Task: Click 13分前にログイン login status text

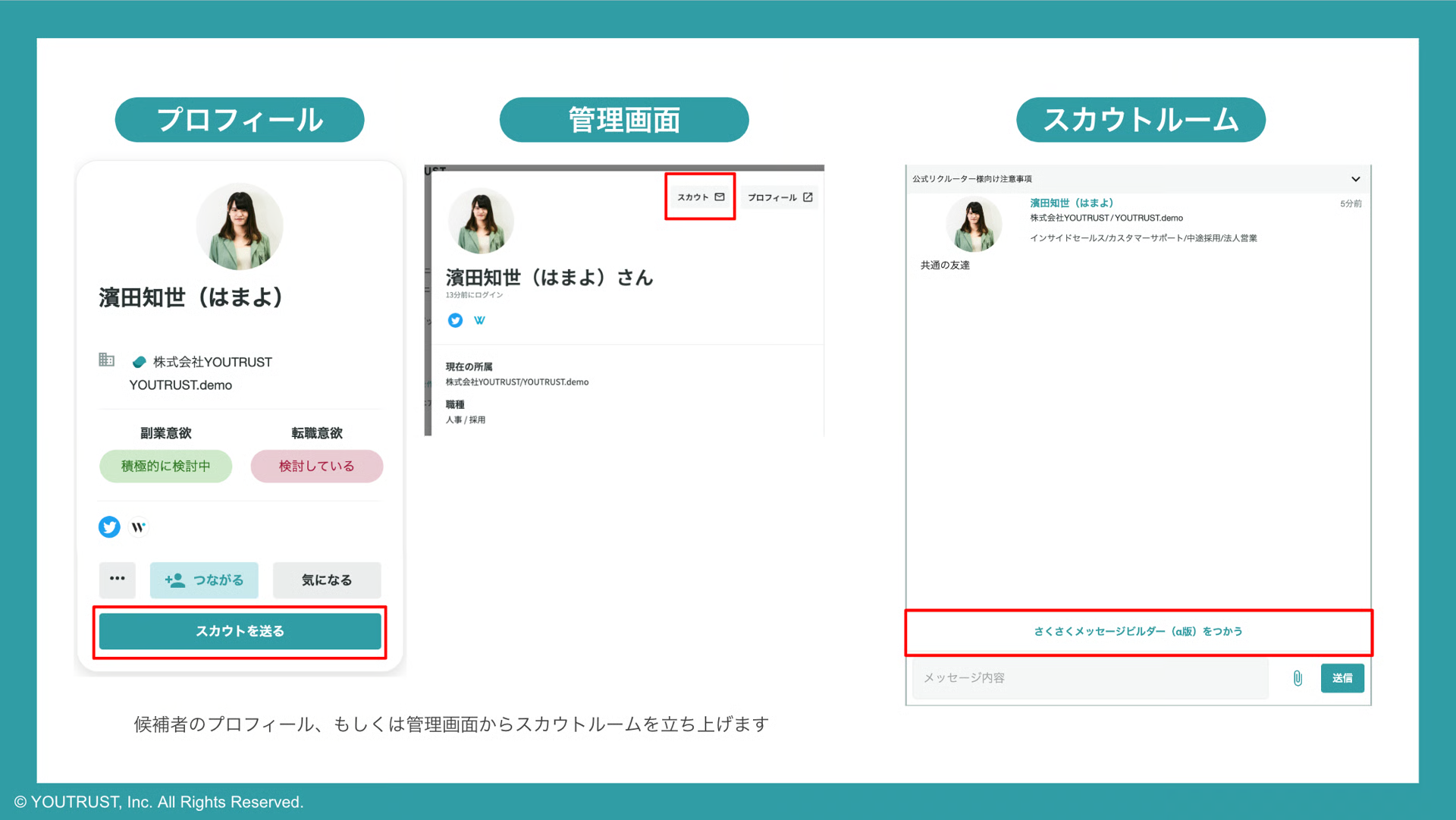Action: [x=474, y=295]
